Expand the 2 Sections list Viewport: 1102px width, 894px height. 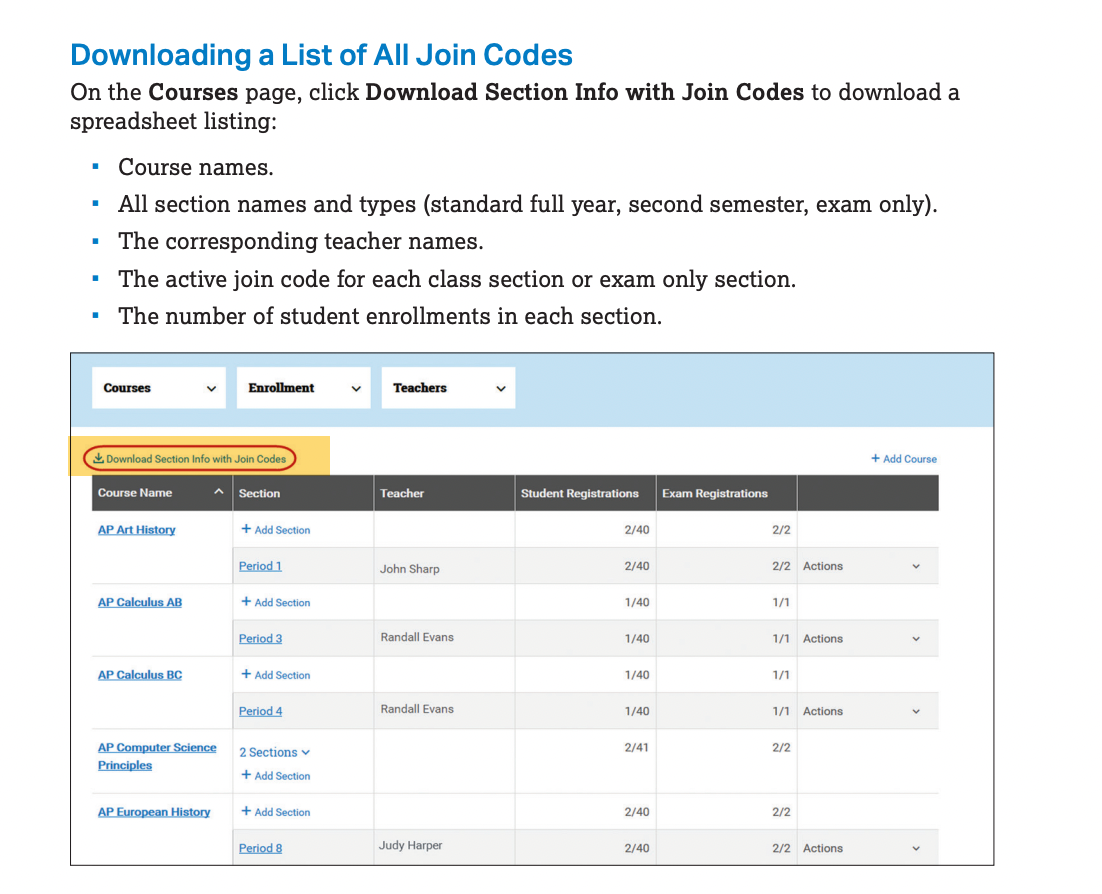(275, 752)
